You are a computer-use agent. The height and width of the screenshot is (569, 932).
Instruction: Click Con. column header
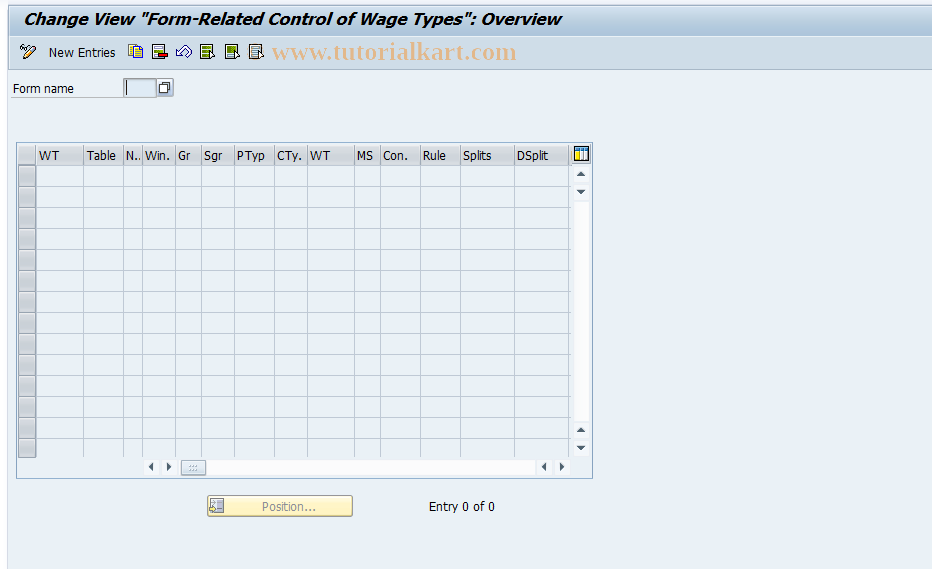[x=401, y=156]
